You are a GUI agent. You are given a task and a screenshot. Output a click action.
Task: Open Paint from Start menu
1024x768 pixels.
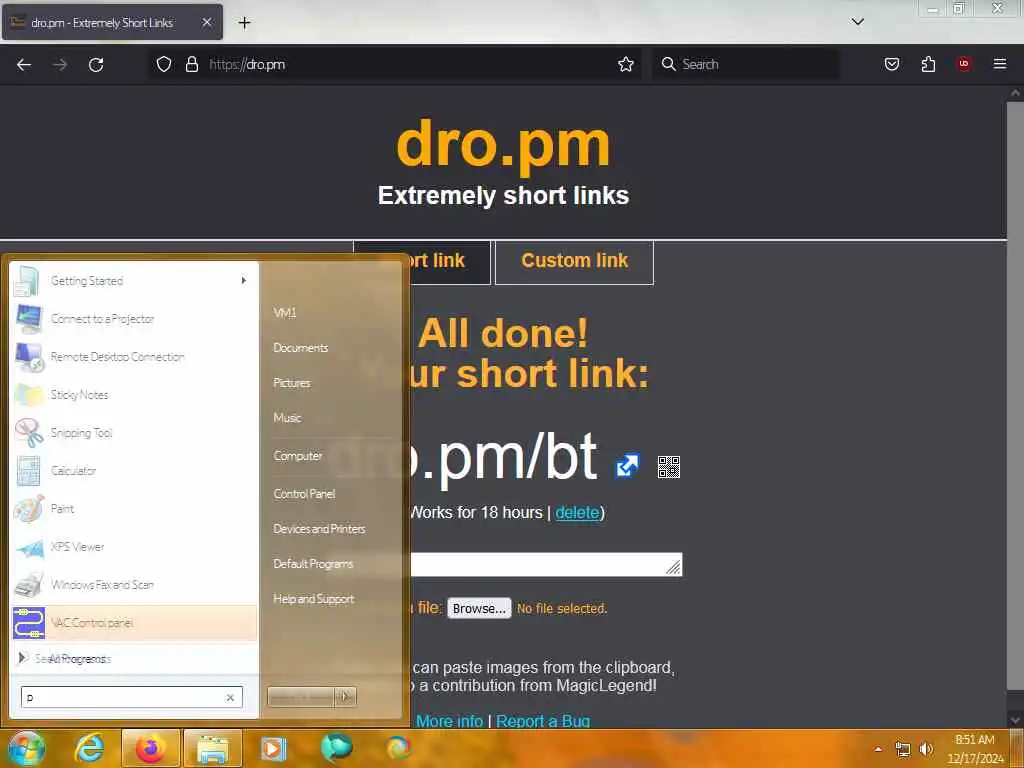click(133, 508)
